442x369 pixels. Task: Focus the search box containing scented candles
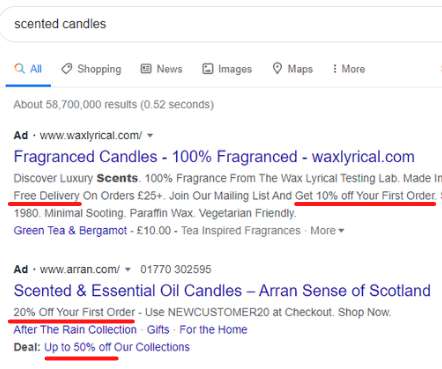pos(221,24)
